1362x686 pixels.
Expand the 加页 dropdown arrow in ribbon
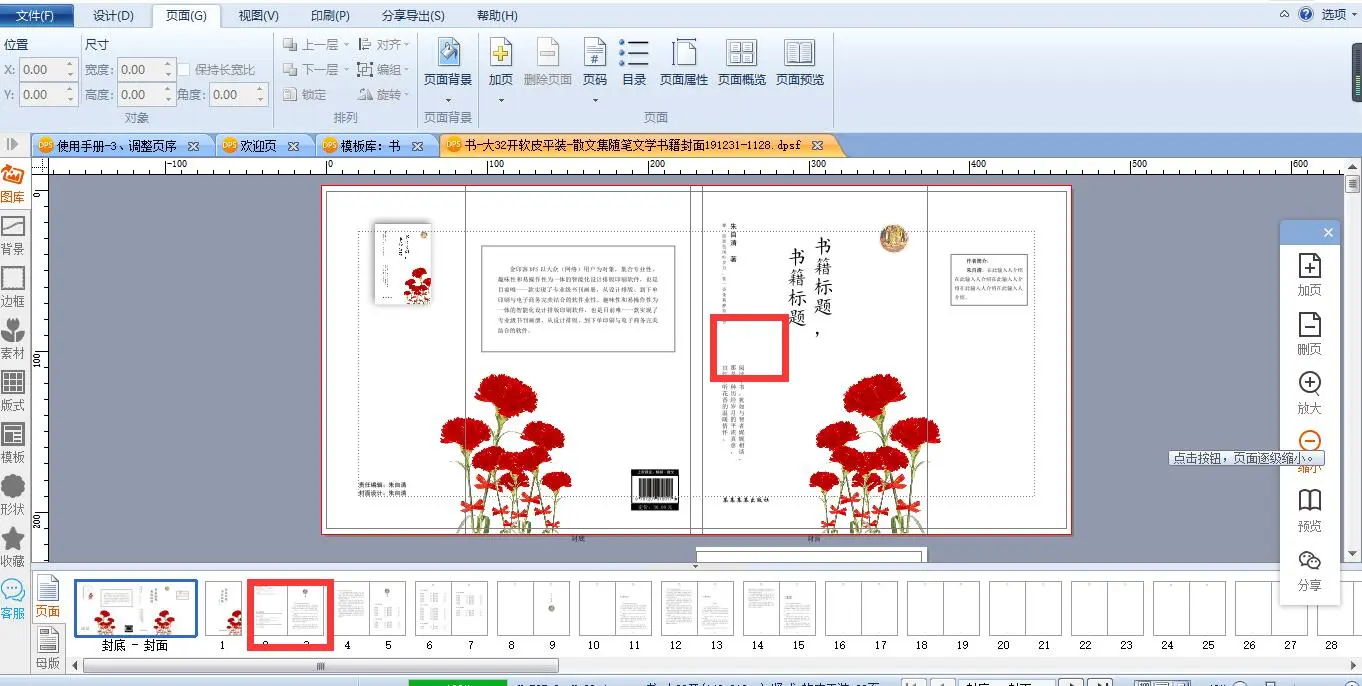501,99
